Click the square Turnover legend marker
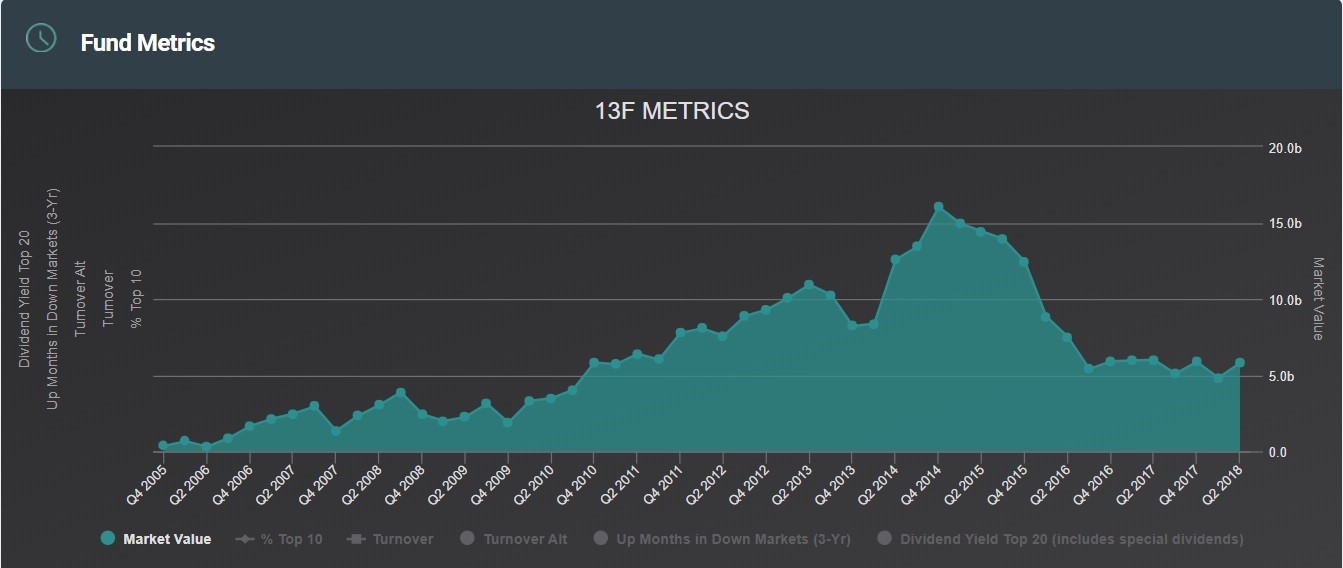The height and width of the screenshot is (568, 1343). coord(354,539)
